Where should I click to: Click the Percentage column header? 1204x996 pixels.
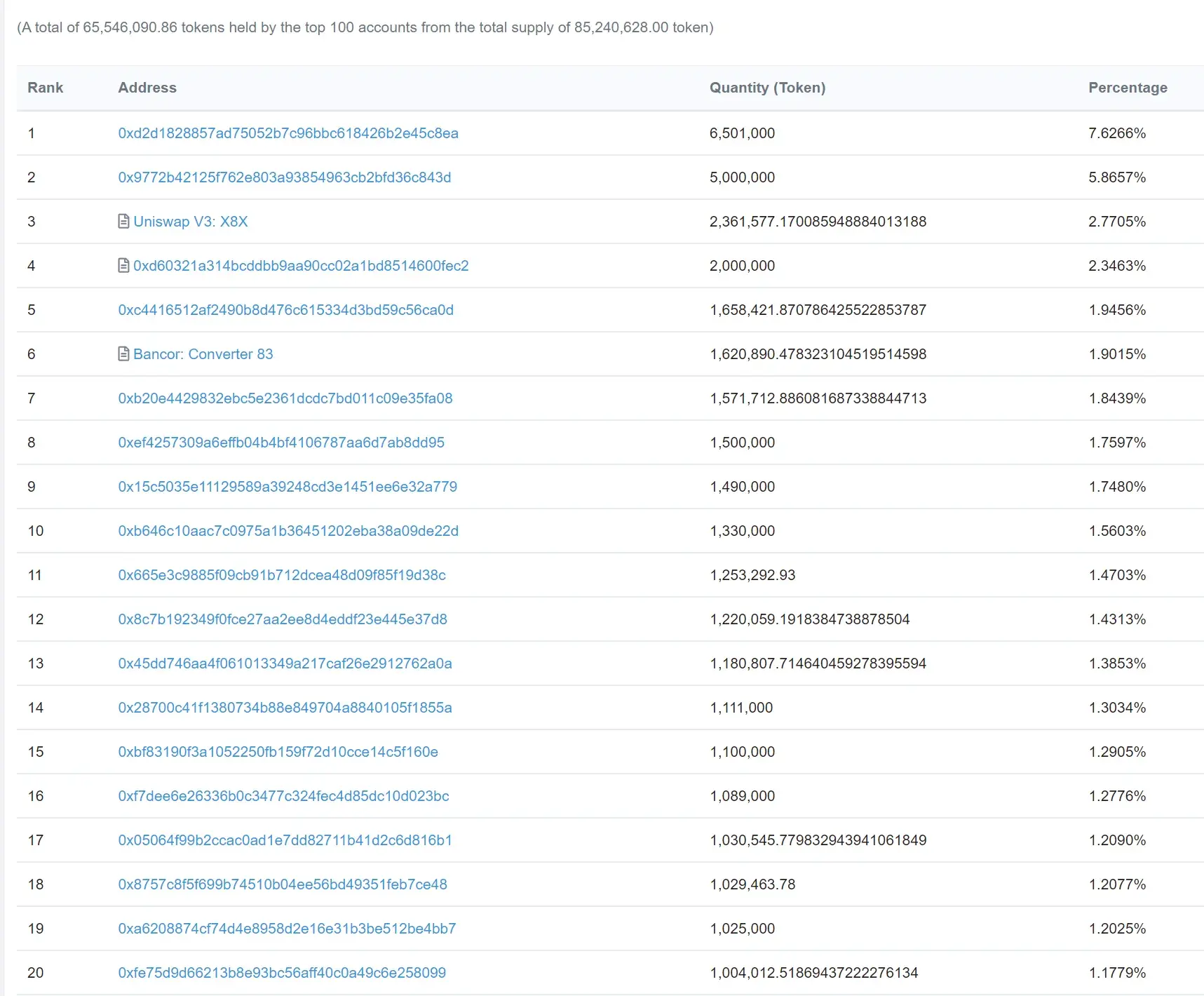tap(1128, 88)
